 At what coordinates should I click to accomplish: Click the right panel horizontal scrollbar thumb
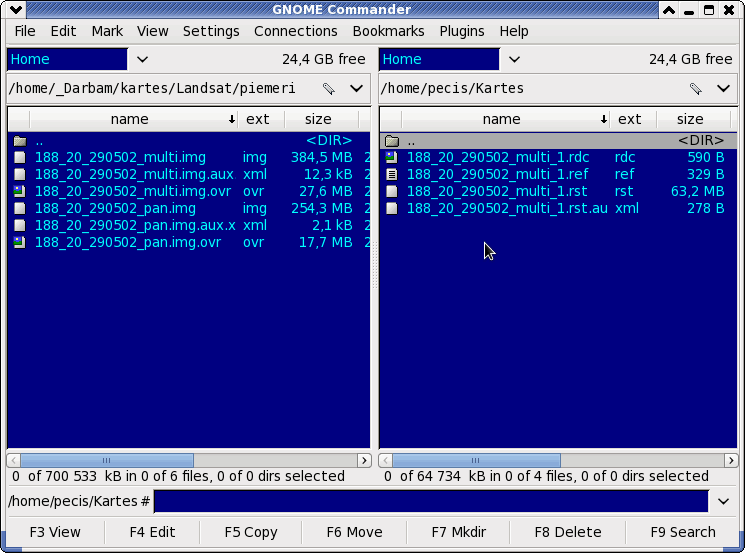pos(476,460)
